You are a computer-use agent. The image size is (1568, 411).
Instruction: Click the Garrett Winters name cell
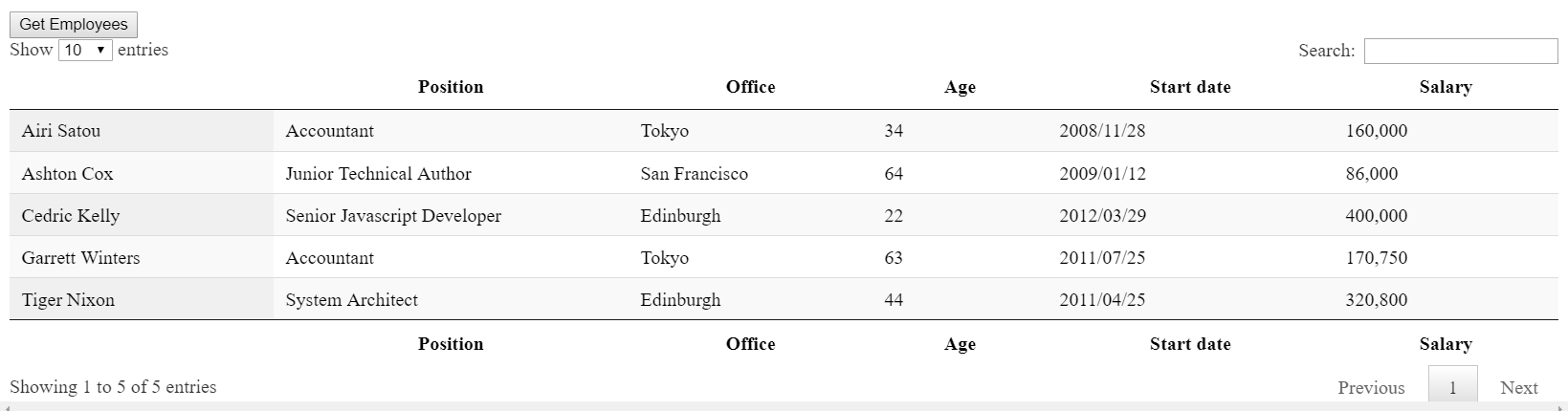tap(81, 258)
